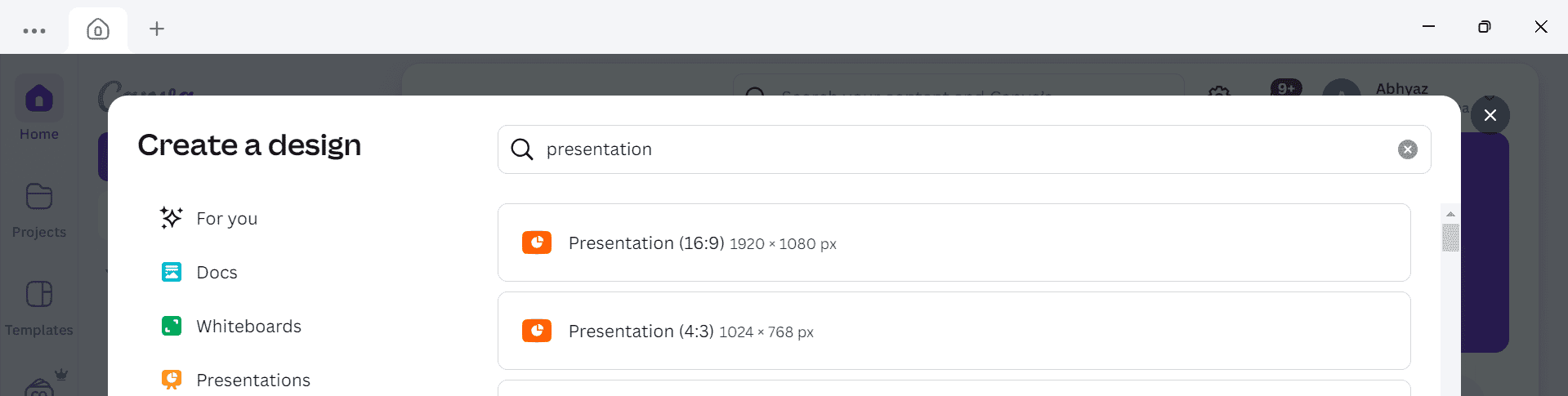Open a new tab with plus button
Screen dimensions: 1568x396
(157, 29)
